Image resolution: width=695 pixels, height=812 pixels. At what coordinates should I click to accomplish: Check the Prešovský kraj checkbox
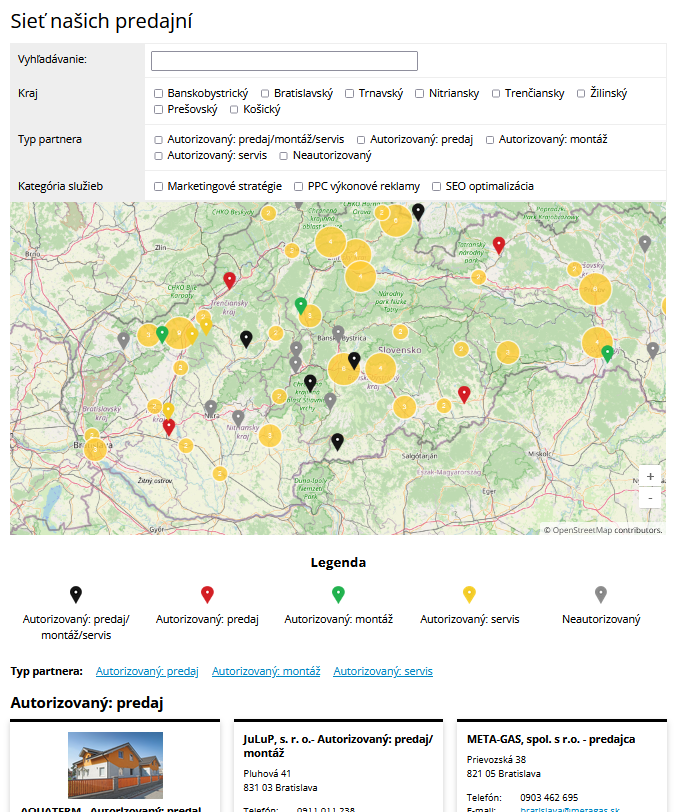click(158, 110)
